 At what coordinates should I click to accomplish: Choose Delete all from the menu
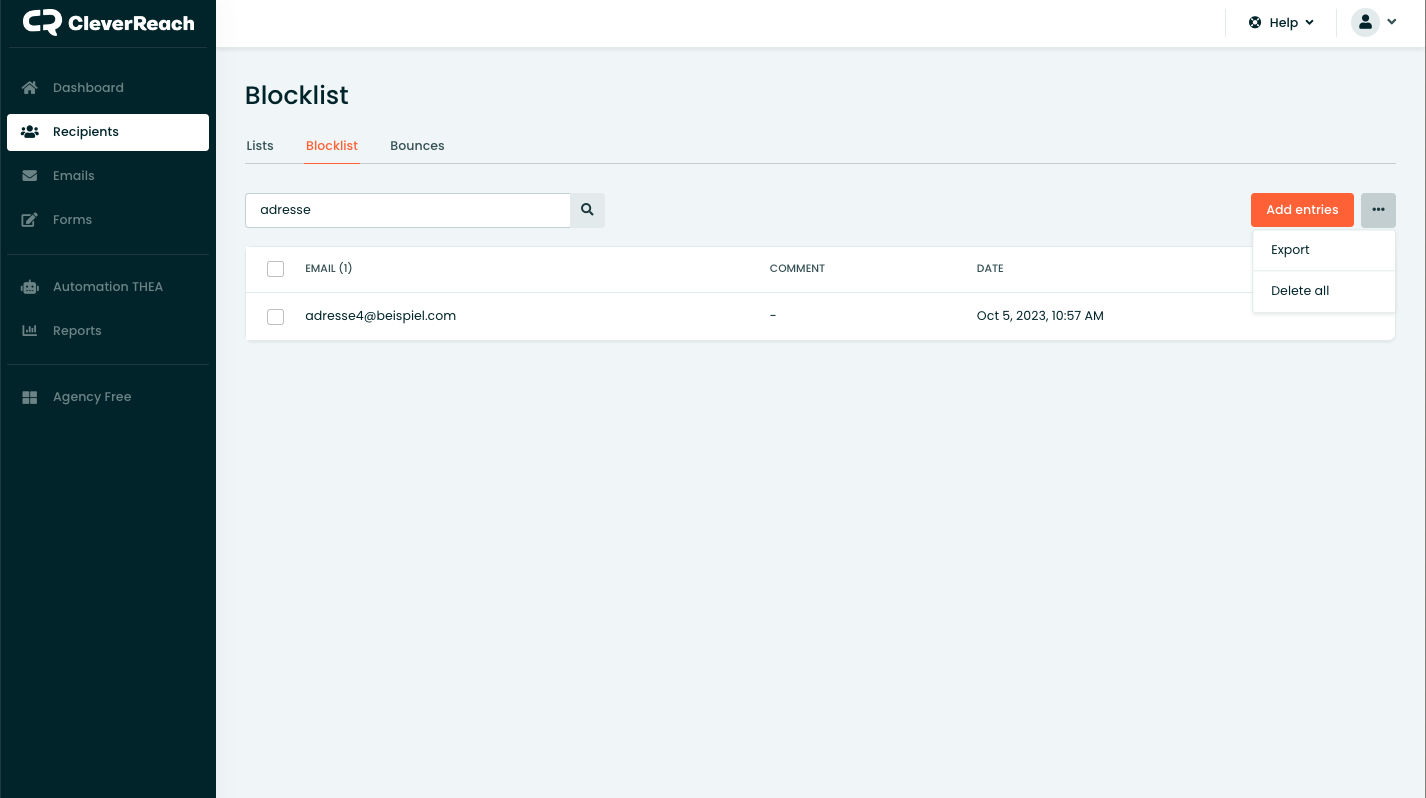pyautogui.click(x=1323, y=291)
